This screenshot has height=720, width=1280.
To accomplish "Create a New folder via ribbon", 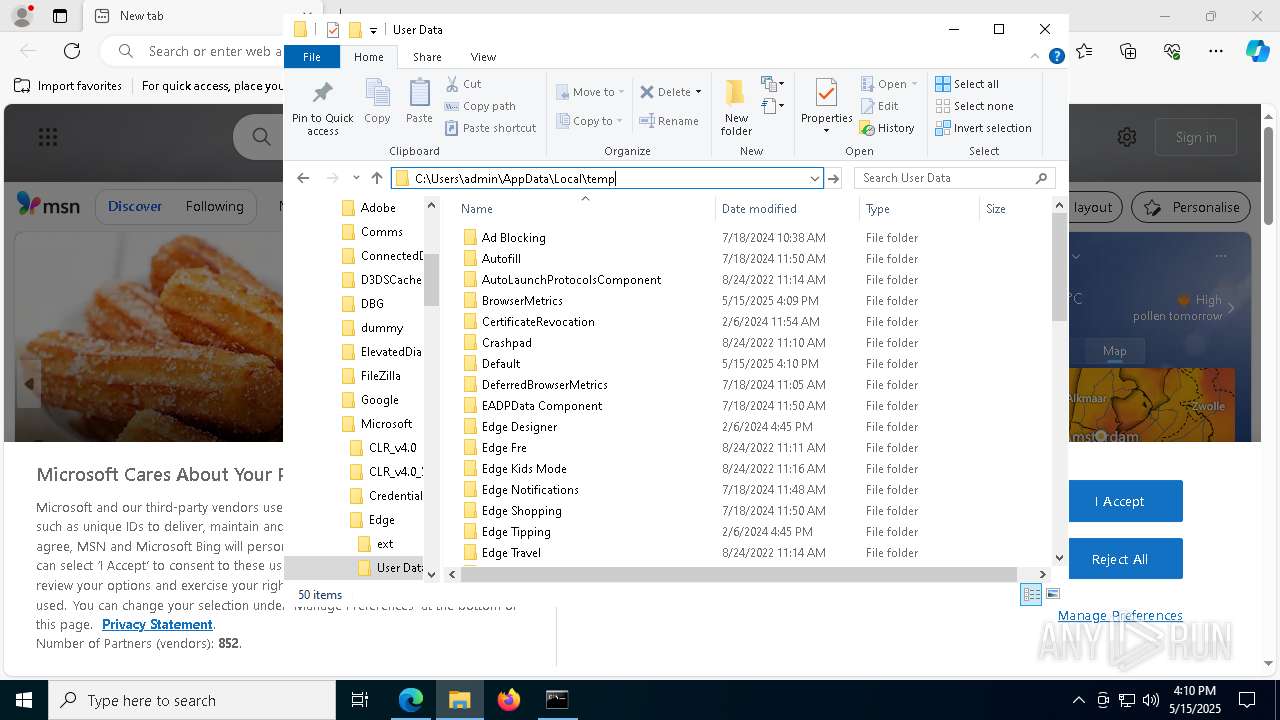I will pyautogui.click(x=736, y=107).
